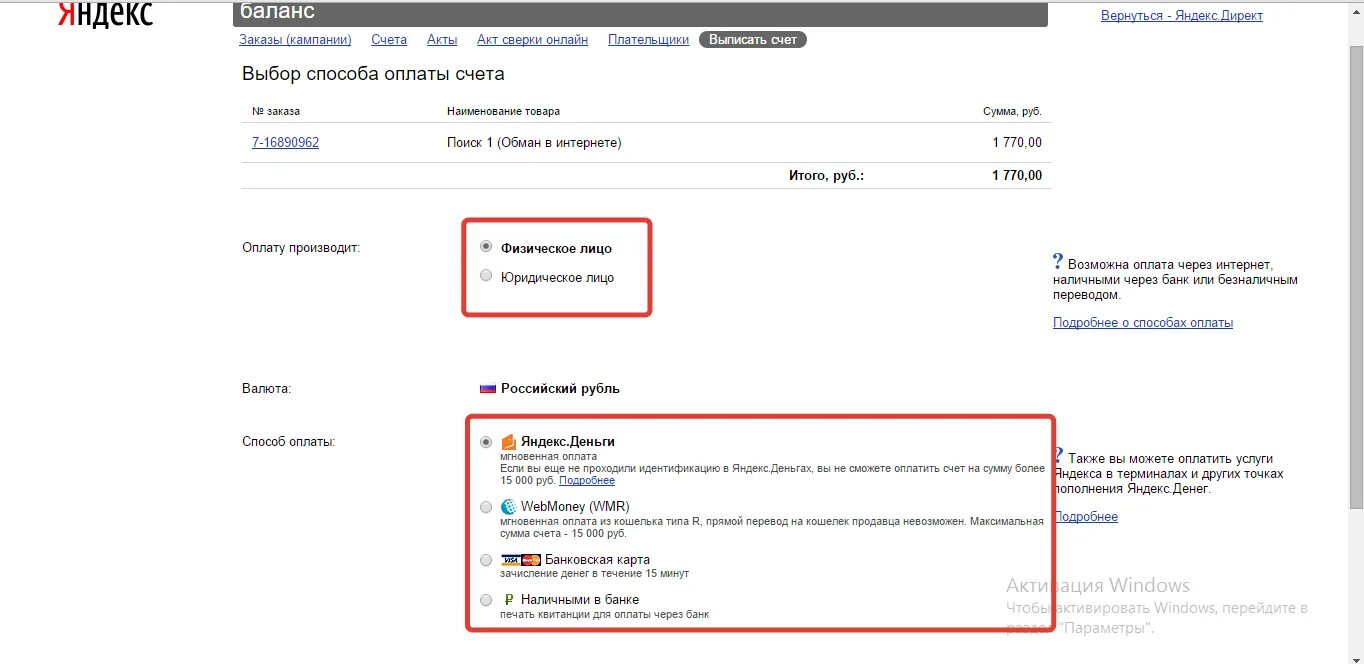This screenshot has height=664, width=1364.
Task: Click Подробнее link under Яндекс.Деньги description
Action: (x=587, y=481)
